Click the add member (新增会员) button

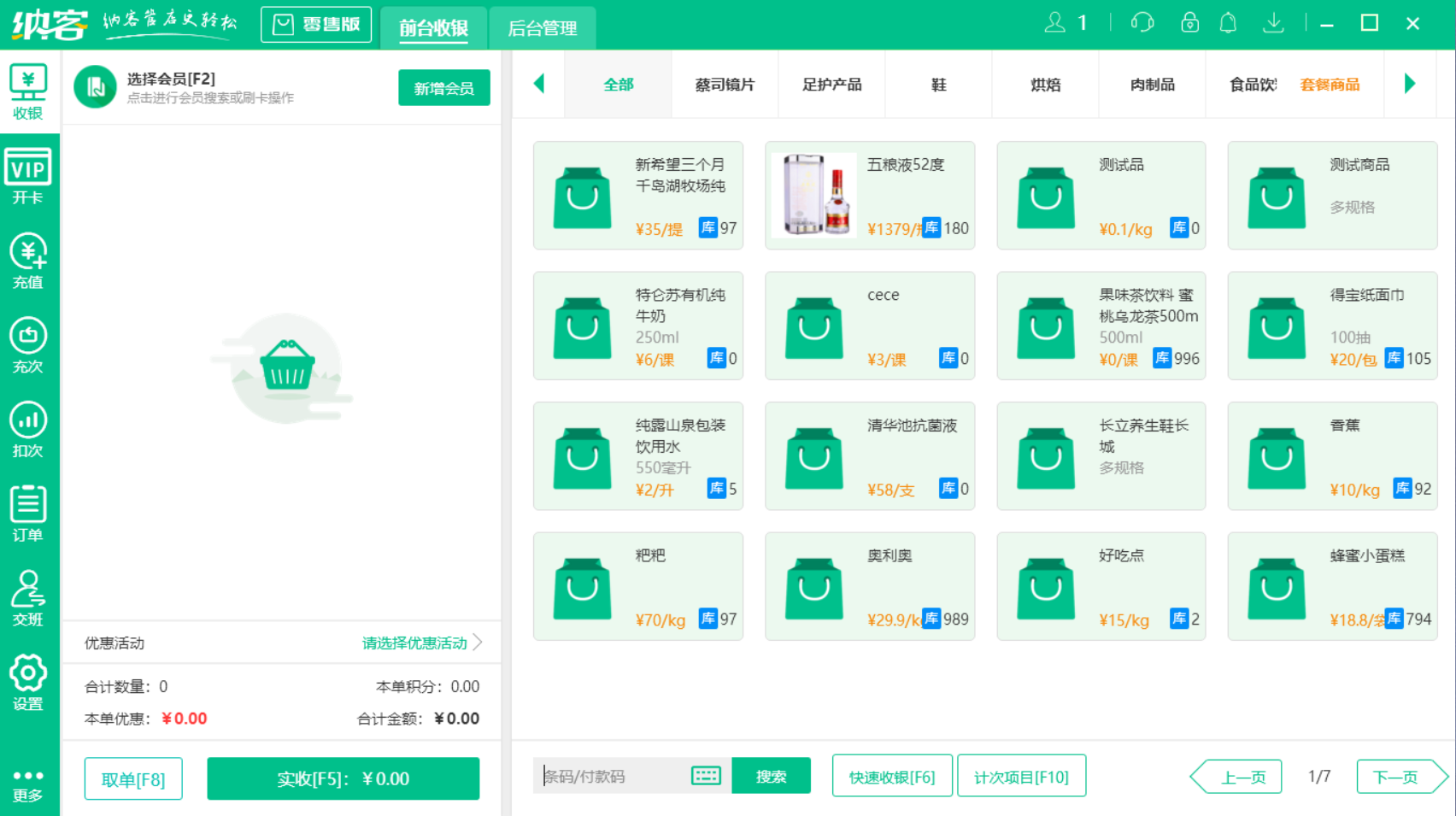click(x=443, y=88)
